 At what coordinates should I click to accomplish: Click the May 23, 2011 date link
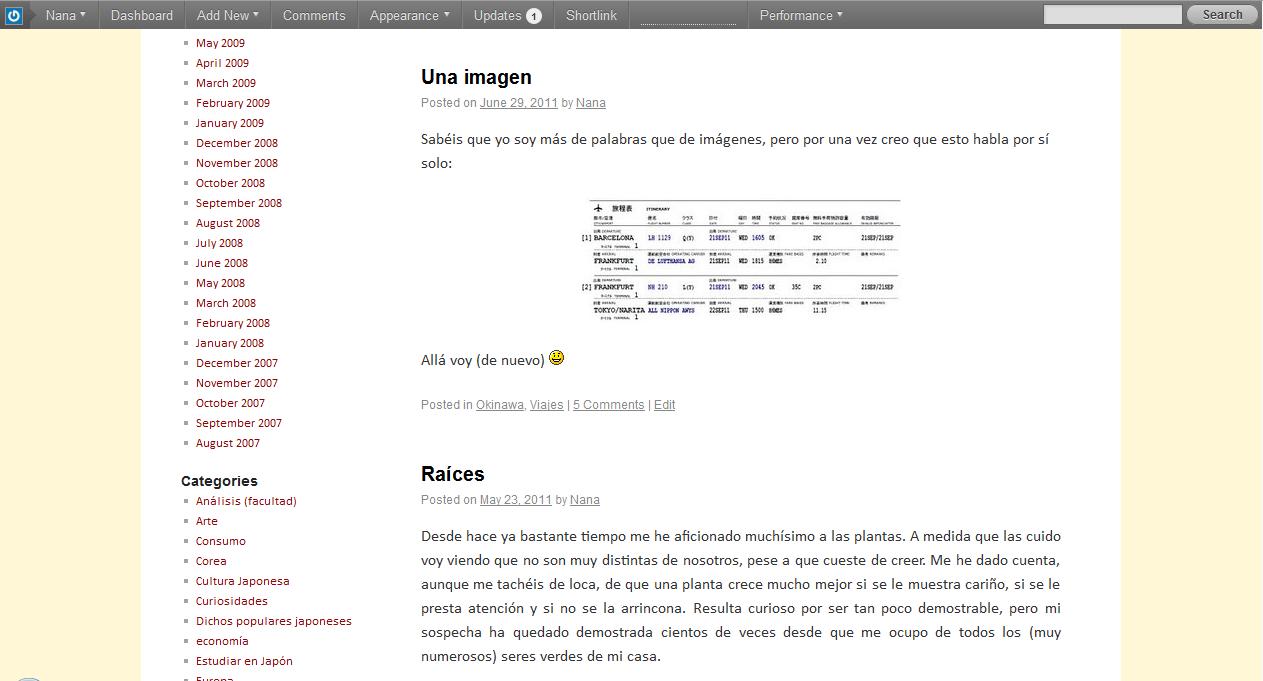[x=516, y=500]
